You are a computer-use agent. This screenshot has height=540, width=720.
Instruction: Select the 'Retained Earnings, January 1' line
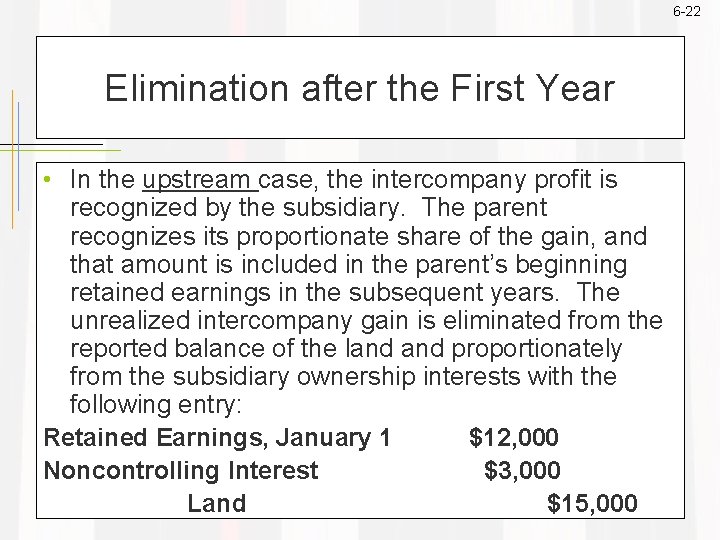[x=217, y=437]
